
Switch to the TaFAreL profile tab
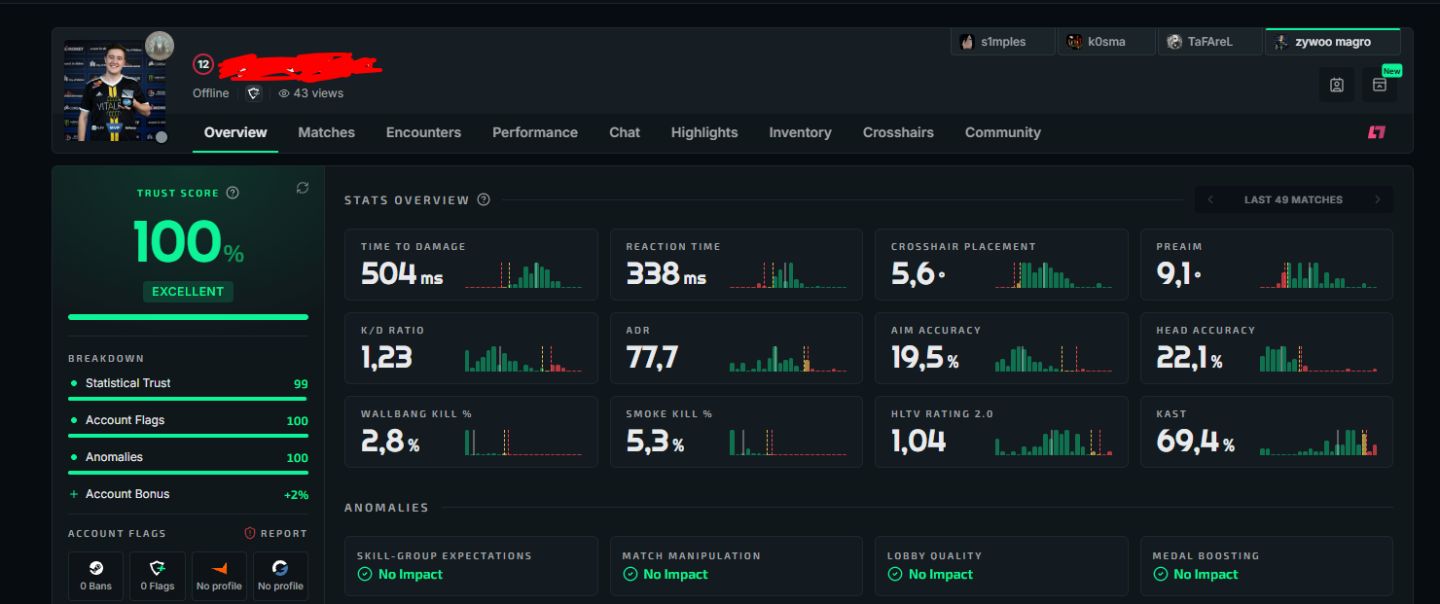coord(1211,42)
